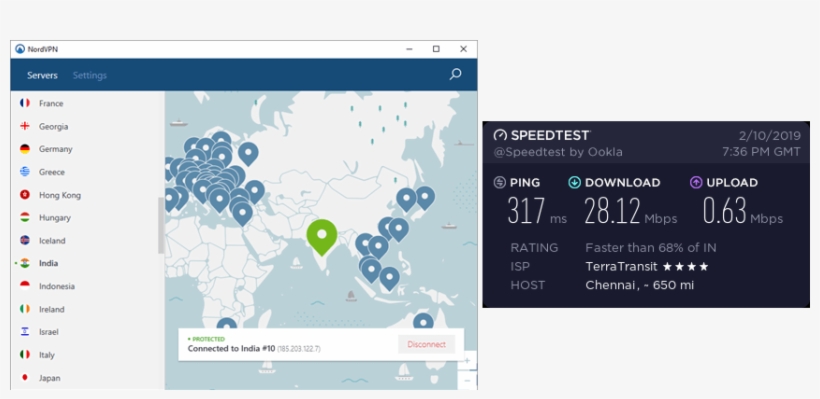The height and width of the screenshot is (399, 820).
Task: Switch to the Settings tab
Action: click(x=89, y=75)
